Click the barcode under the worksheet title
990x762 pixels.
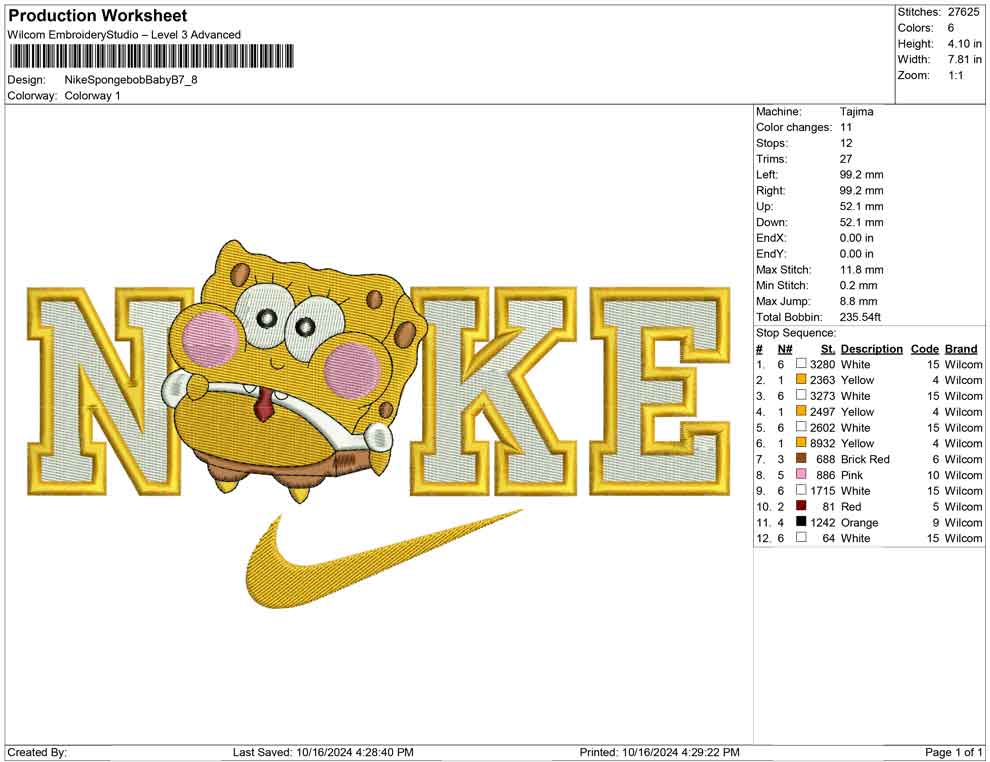tap(151, 56)
